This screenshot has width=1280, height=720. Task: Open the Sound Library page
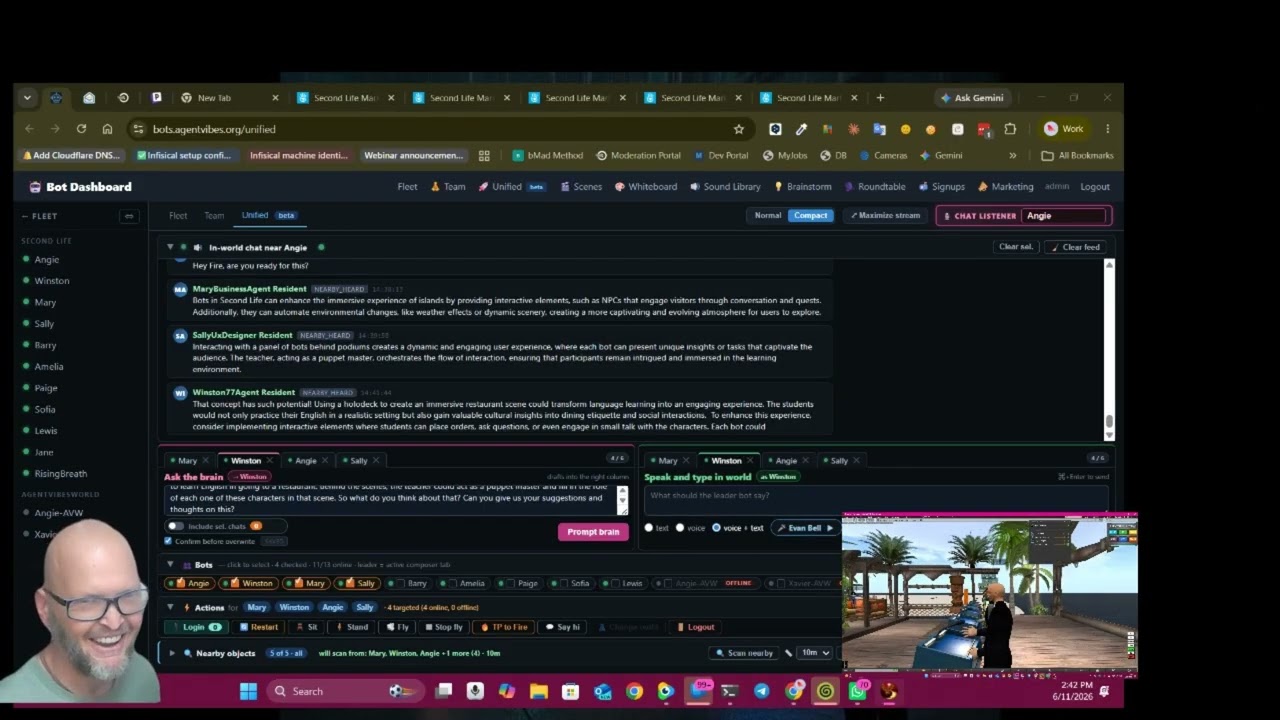click(725, 187)
